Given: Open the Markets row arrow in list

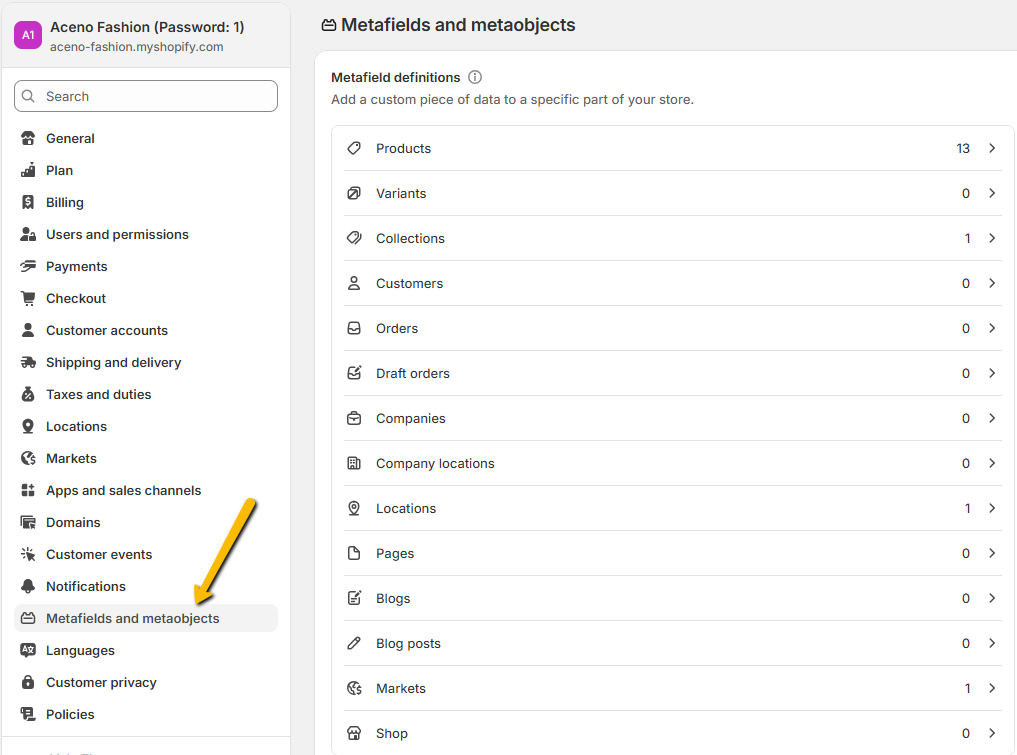Looking at the screenshot, I should [x=992, y=688].
